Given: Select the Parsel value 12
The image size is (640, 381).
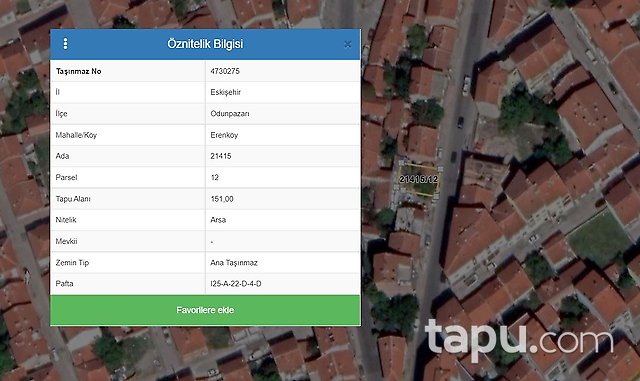Looking at the screenshot, I should point(215,178).
